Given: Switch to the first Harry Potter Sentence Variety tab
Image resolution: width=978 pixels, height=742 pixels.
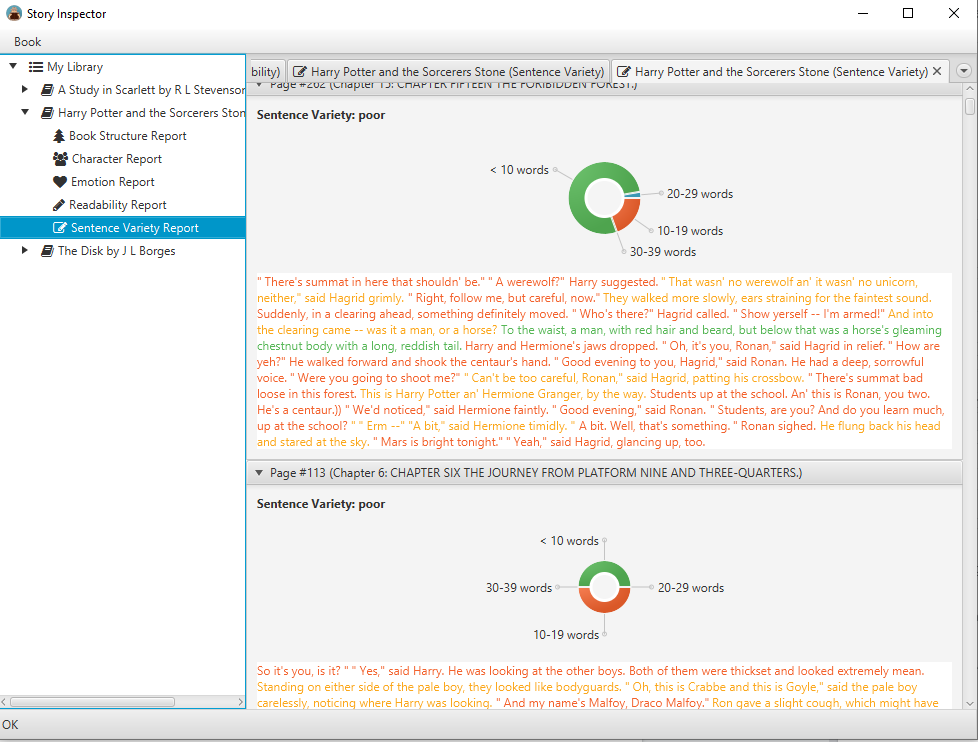Looking at the screenshot, I should 448,72.
